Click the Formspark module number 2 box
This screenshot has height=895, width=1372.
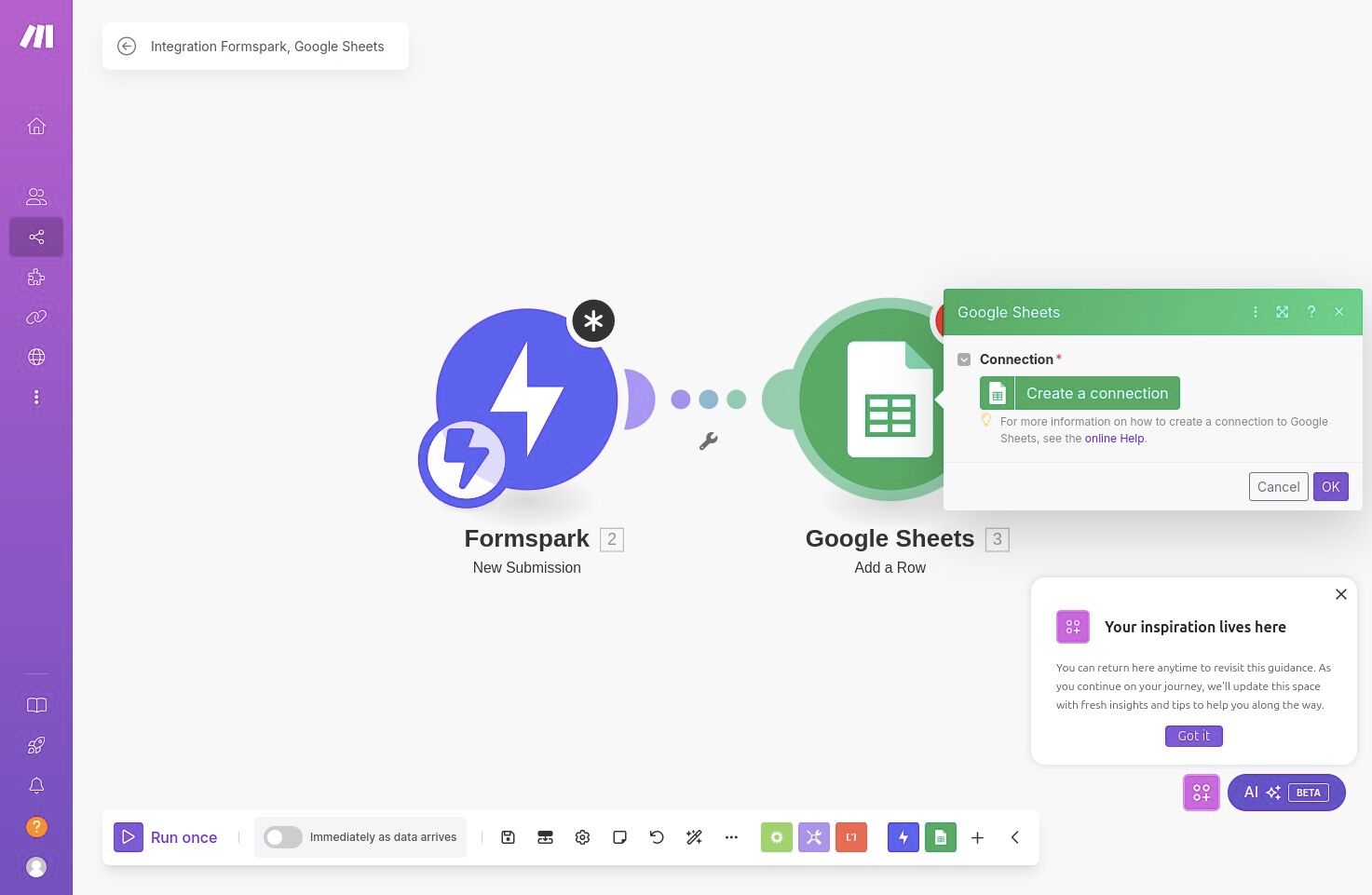[x=612, y=539]
